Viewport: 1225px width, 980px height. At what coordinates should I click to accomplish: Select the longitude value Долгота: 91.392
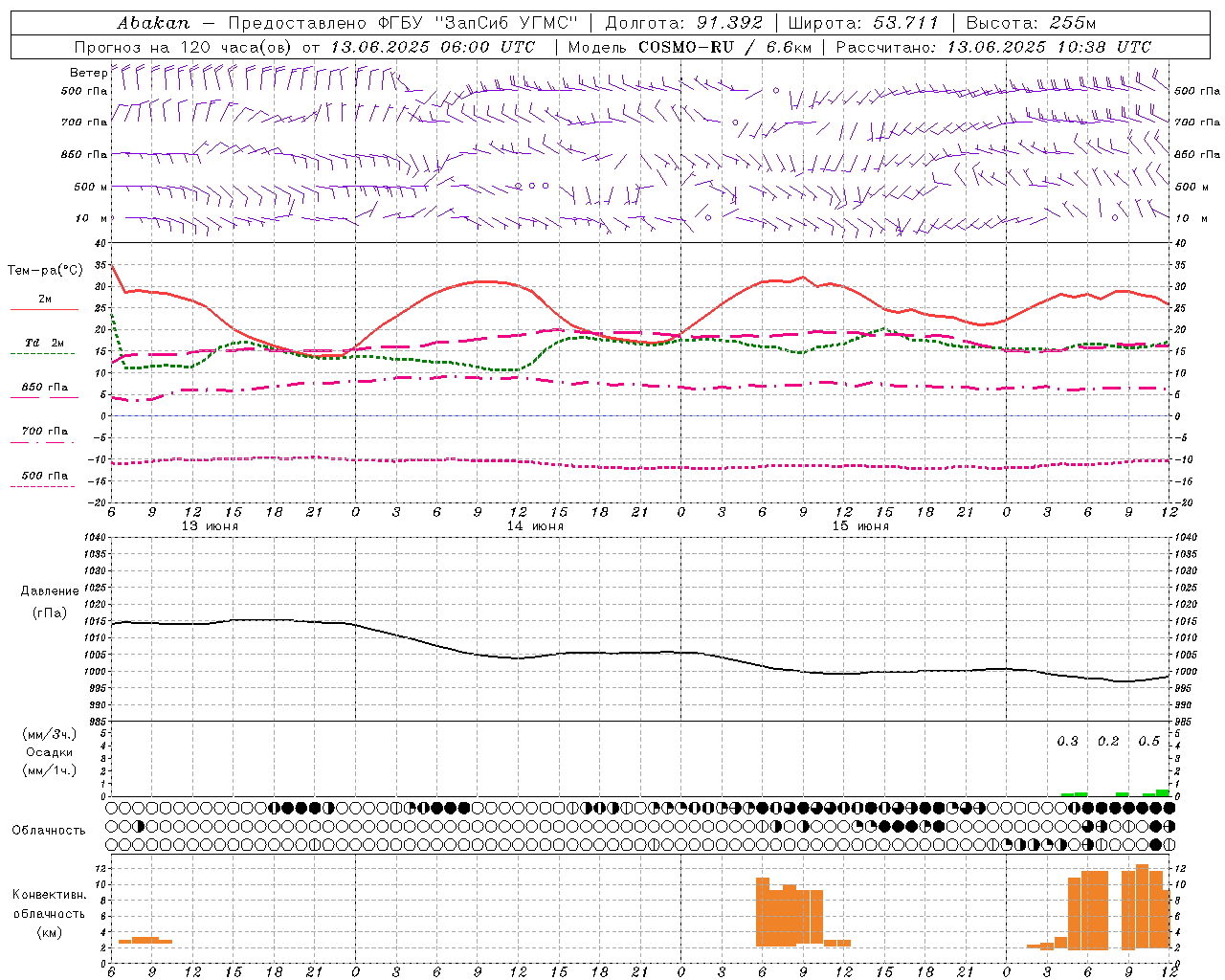pyautogui.click(x=684, y=23)
